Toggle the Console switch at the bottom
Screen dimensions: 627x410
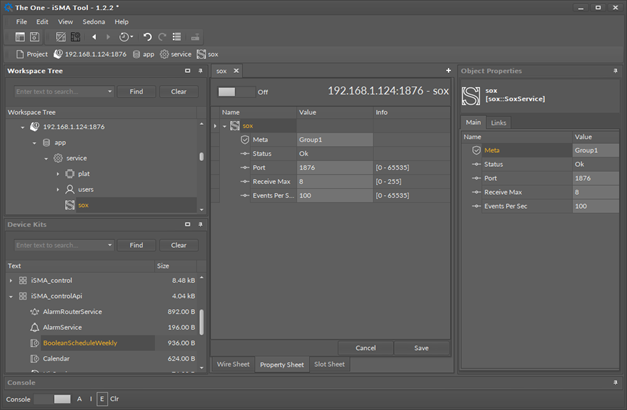click(53, 398)
